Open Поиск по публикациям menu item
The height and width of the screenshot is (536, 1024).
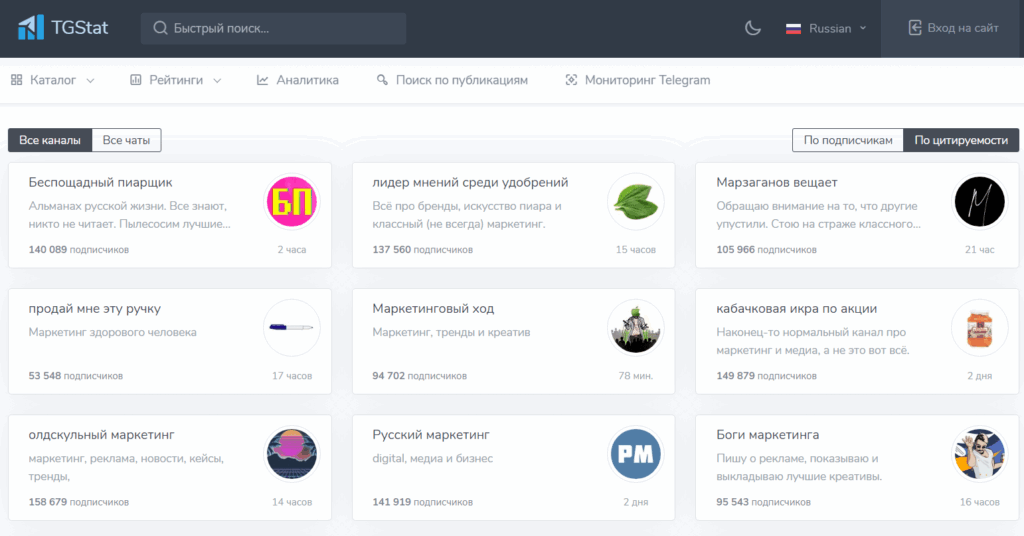pyautogui.click(x=452, y=80)
